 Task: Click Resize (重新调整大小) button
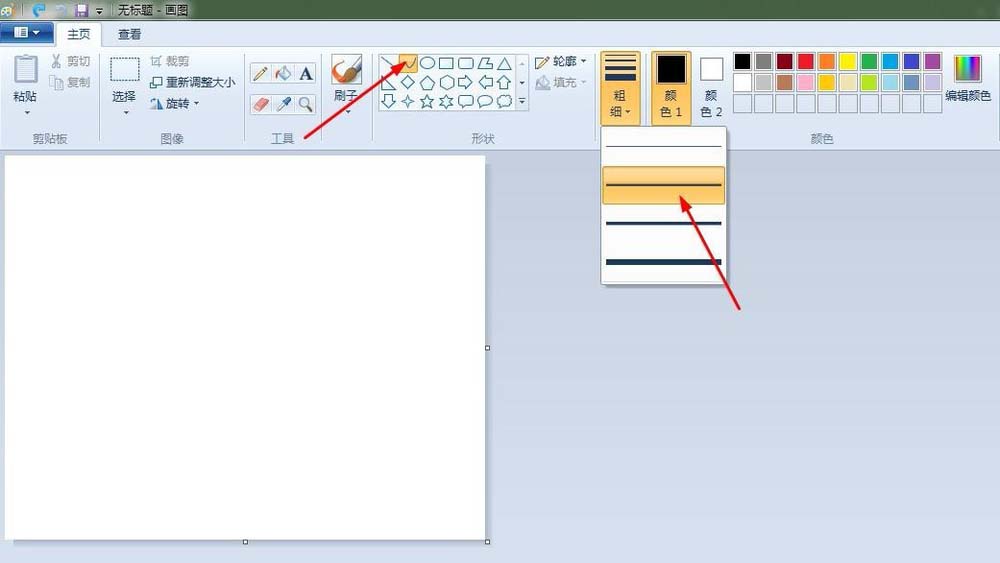tap(192, 82)
